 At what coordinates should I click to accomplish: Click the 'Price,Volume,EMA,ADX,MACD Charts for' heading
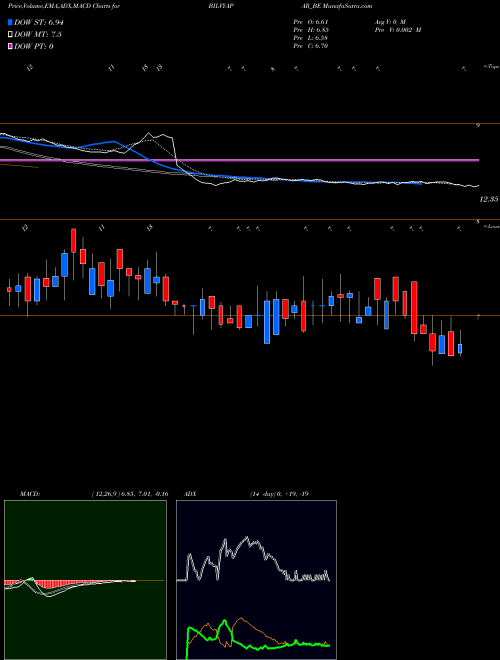63,6
